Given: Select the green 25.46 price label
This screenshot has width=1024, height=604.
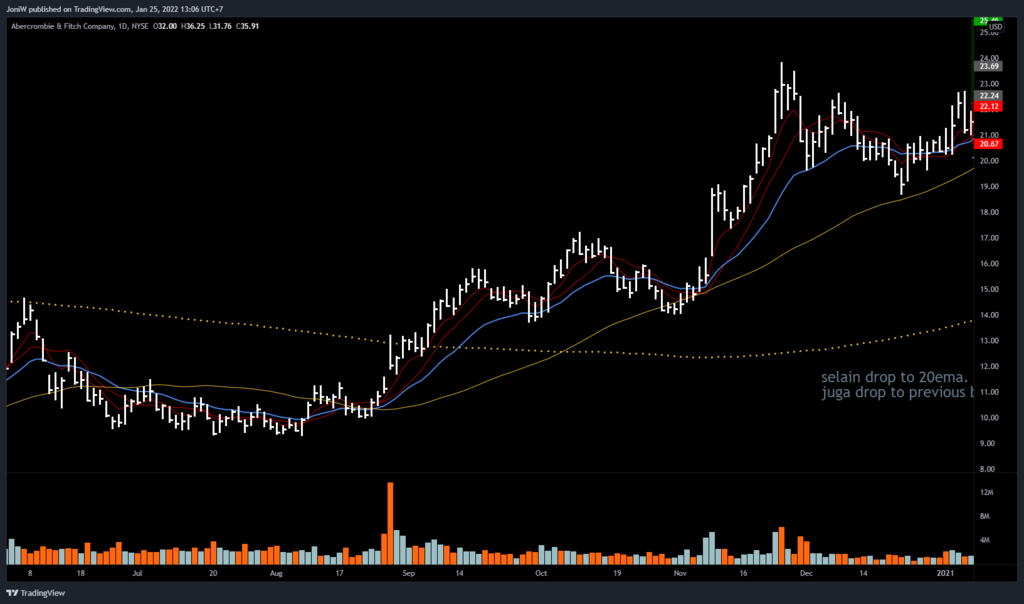Looking at the screenshot, I should coord(990,19).
